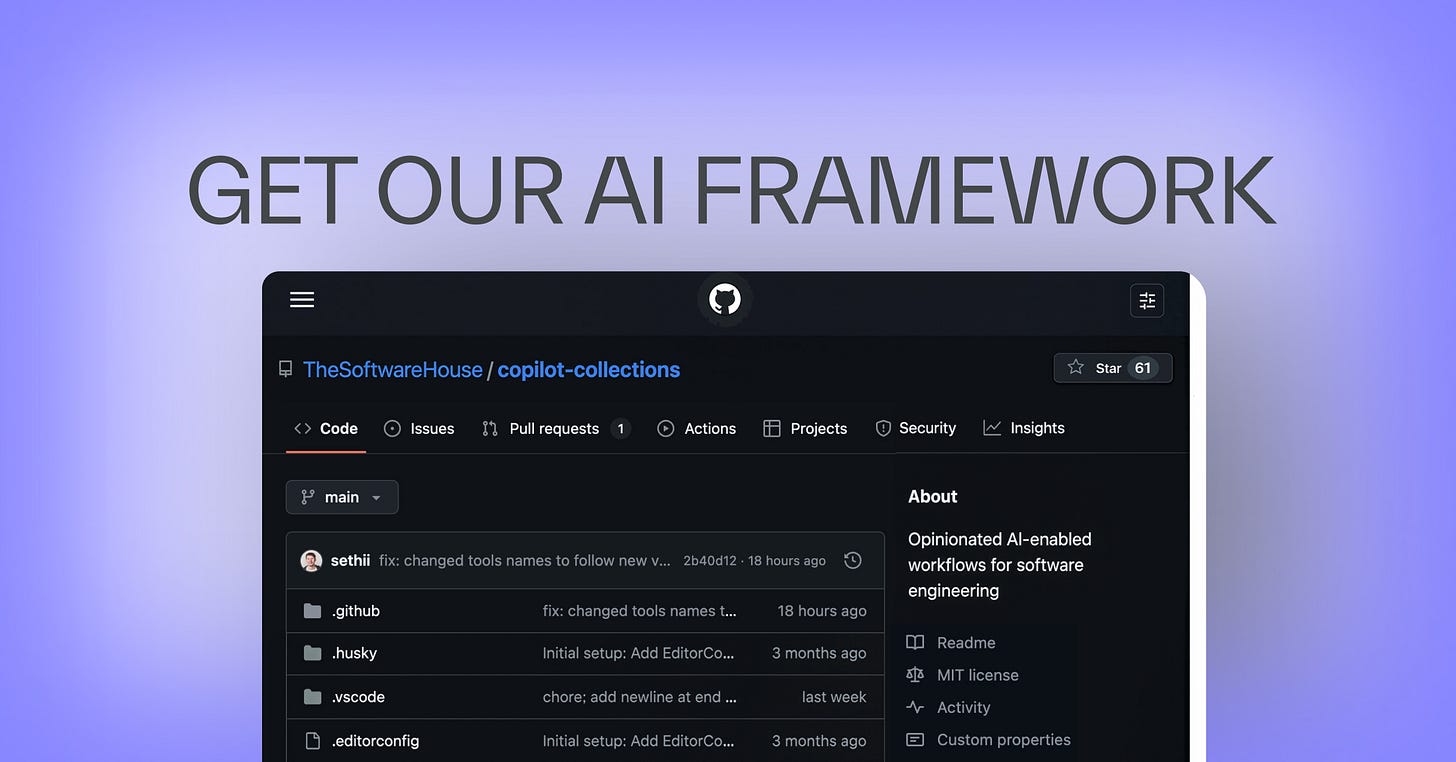Open the Readme link
The image size is (1456, 762).
[966, 643]
